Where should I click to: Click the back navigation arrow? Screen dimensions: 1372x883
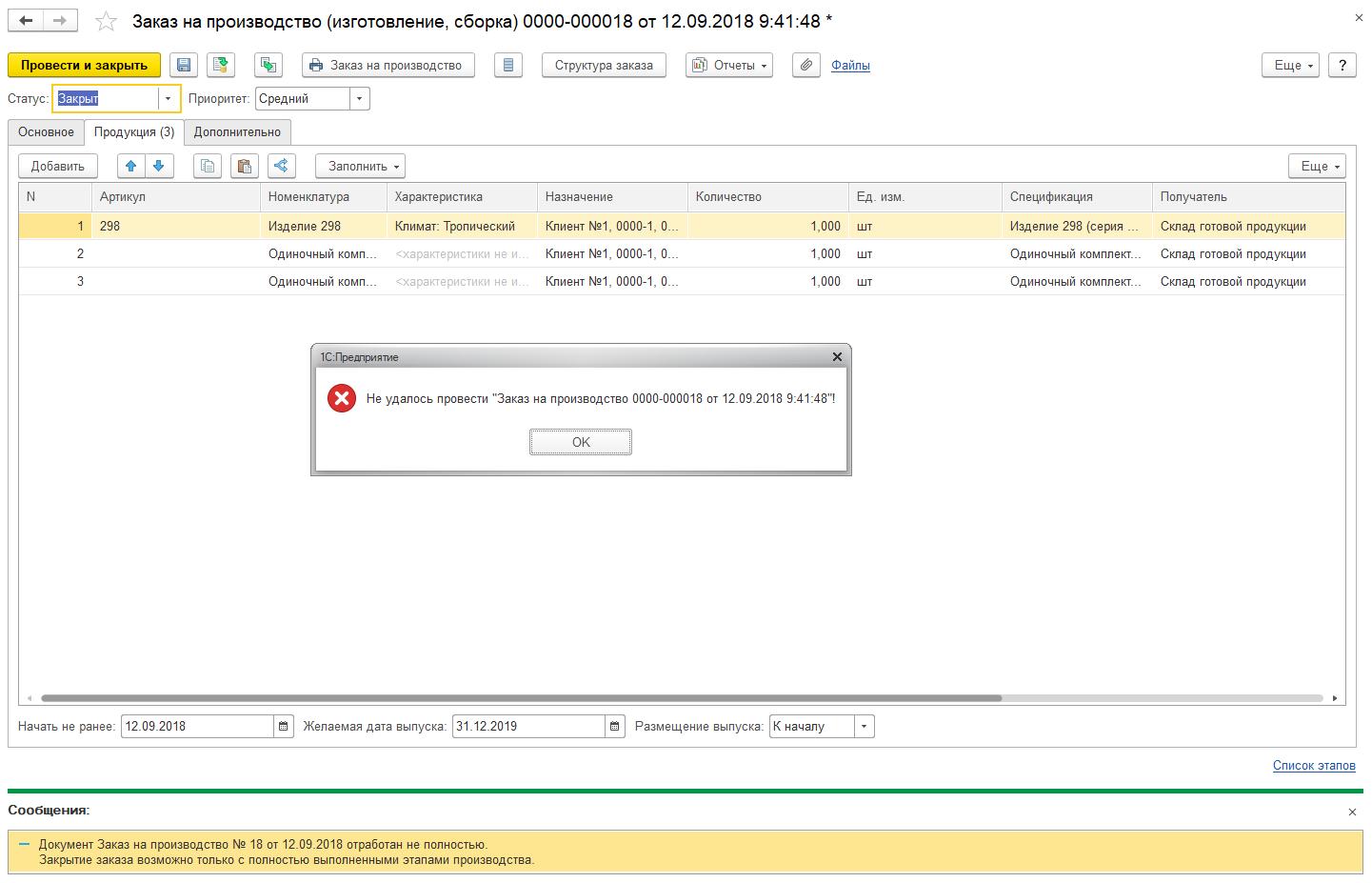pos(26,20)
